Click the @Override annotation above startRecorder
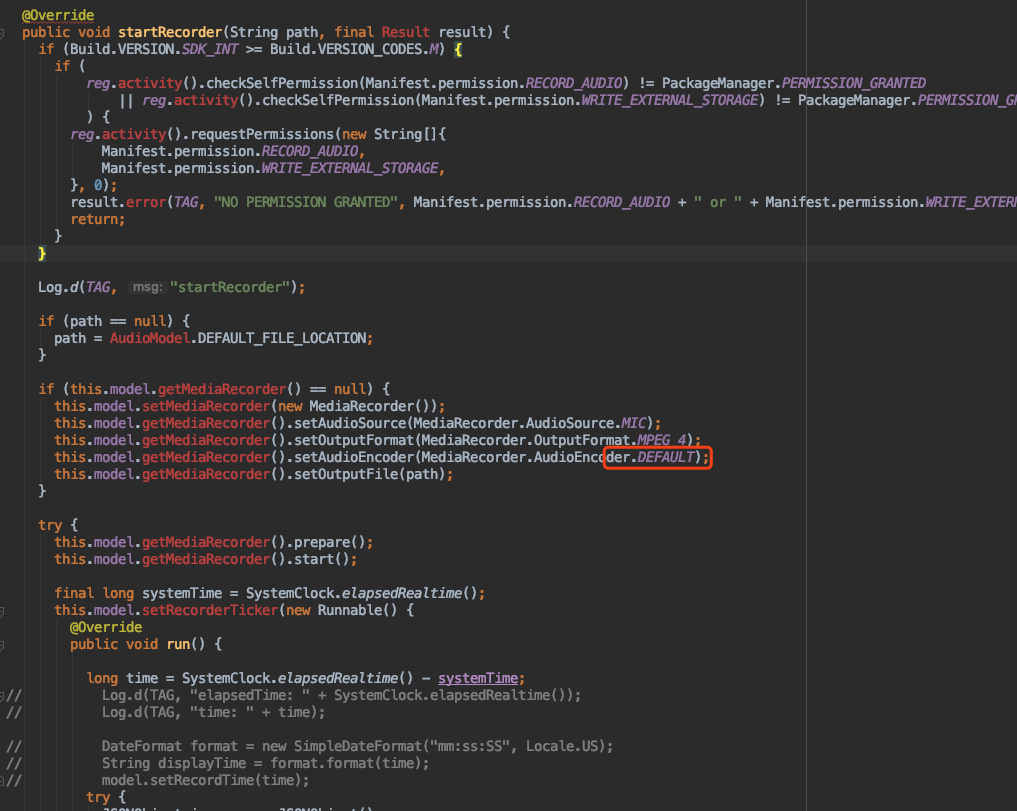This screenshot has height=811, width=1017. pyautogui.click(x=59, y=14)
